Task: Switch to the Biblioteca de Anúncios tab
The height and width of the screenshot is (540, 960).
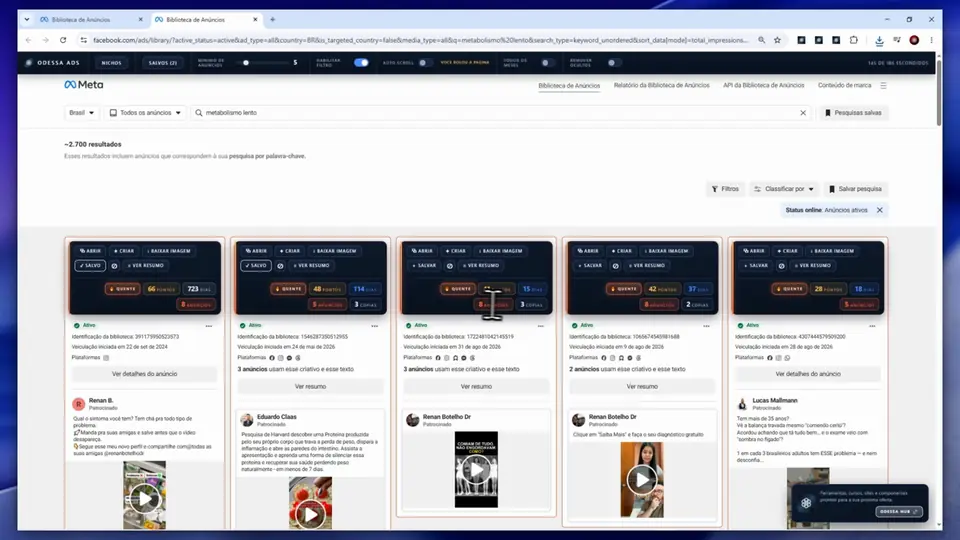Action: point(569,86)
